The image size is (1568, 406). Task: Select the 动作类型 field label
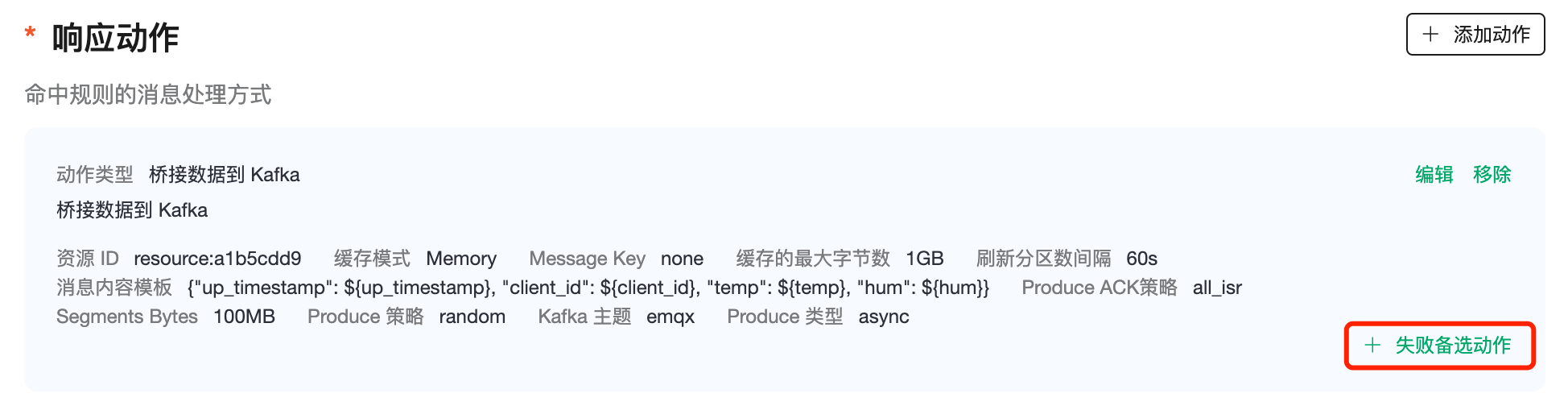(x=95, y=175)
